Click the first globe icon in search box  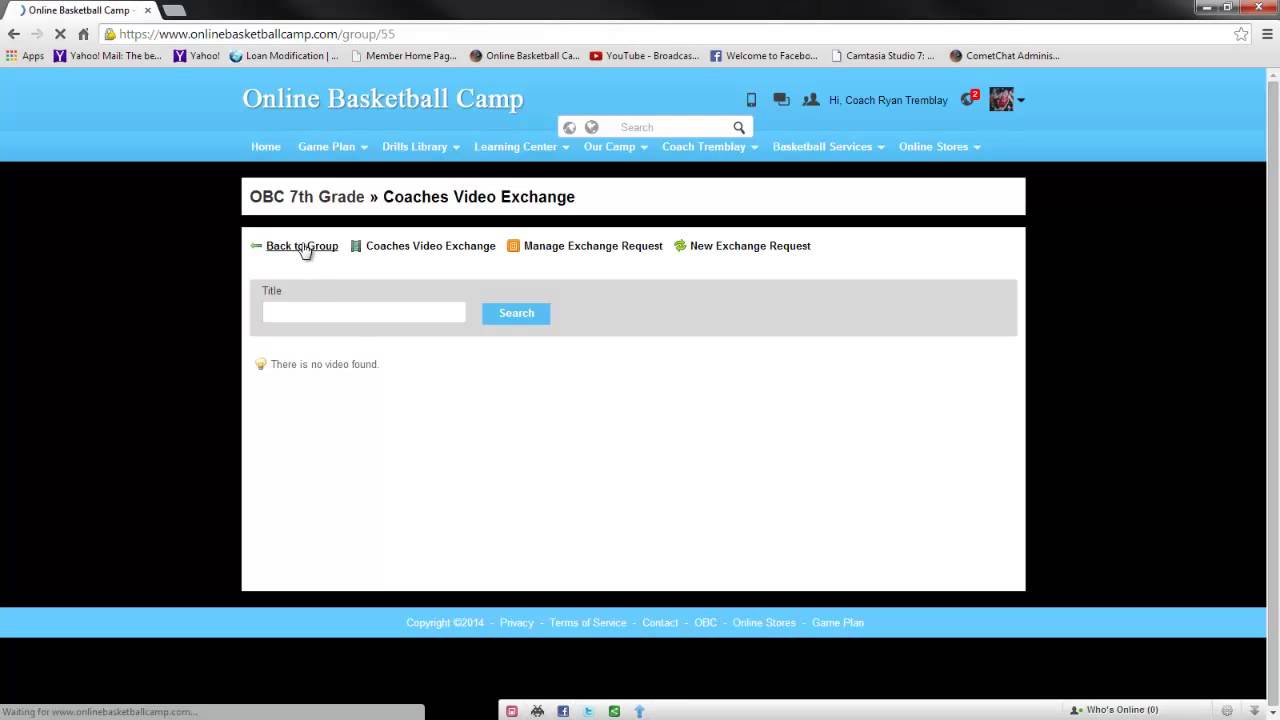[x=570, y=127]
